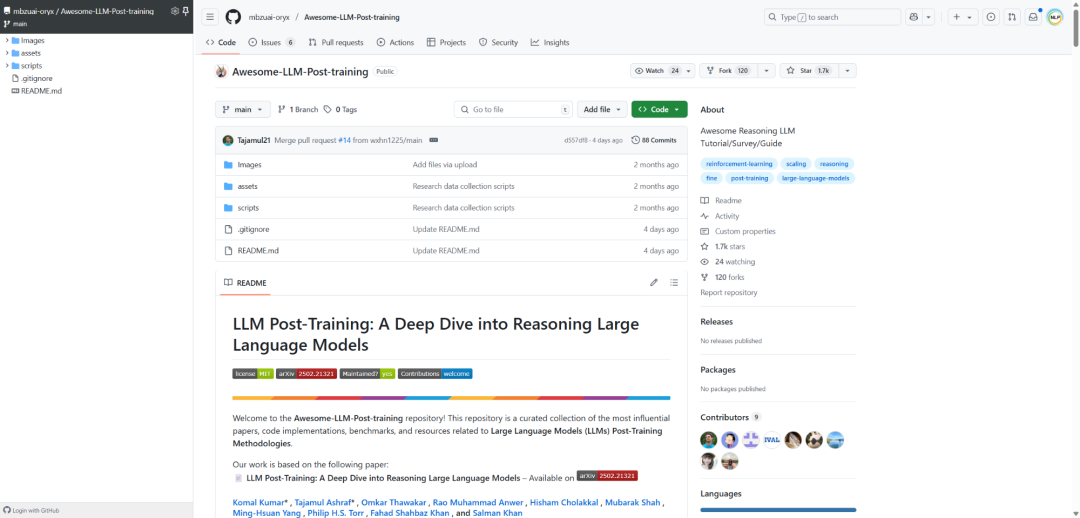Fork the repository button
The width and height of the screenshot is (1080, 518).
728,71
